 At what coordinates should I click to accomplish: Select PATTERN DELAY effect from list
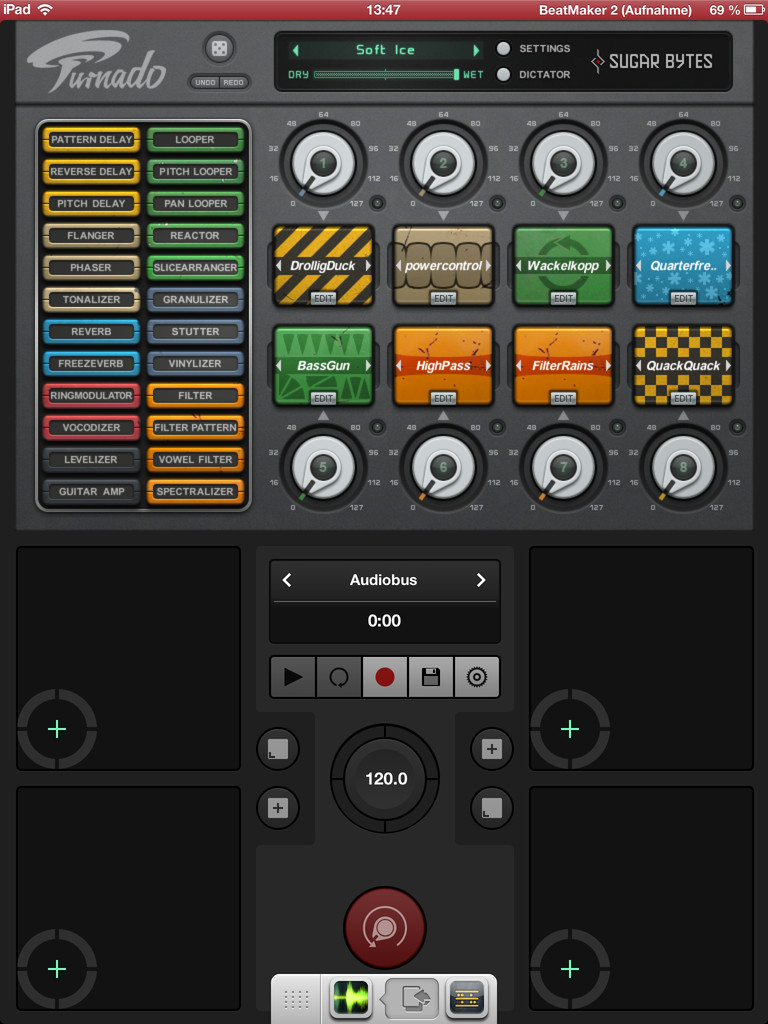click(91, 139)
